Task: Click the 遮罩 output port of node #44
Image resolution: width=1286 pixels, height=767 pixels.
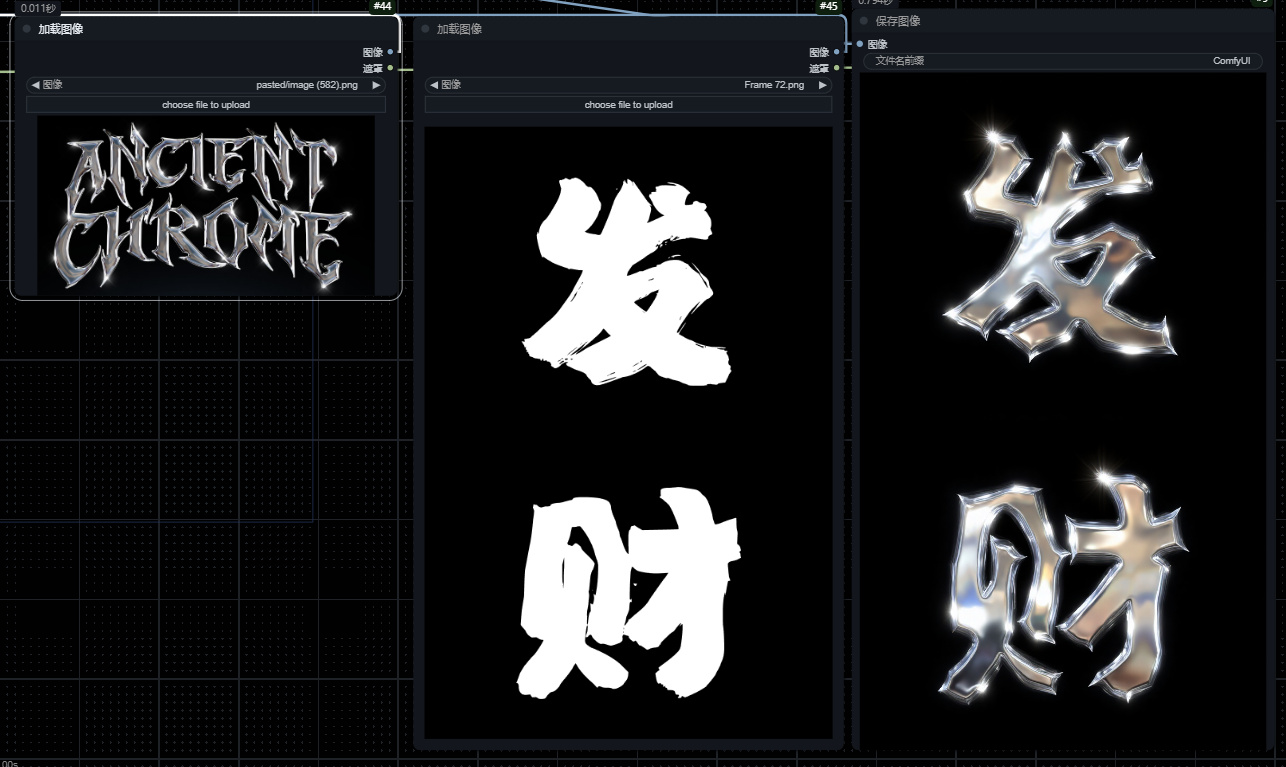Action: 390,68
